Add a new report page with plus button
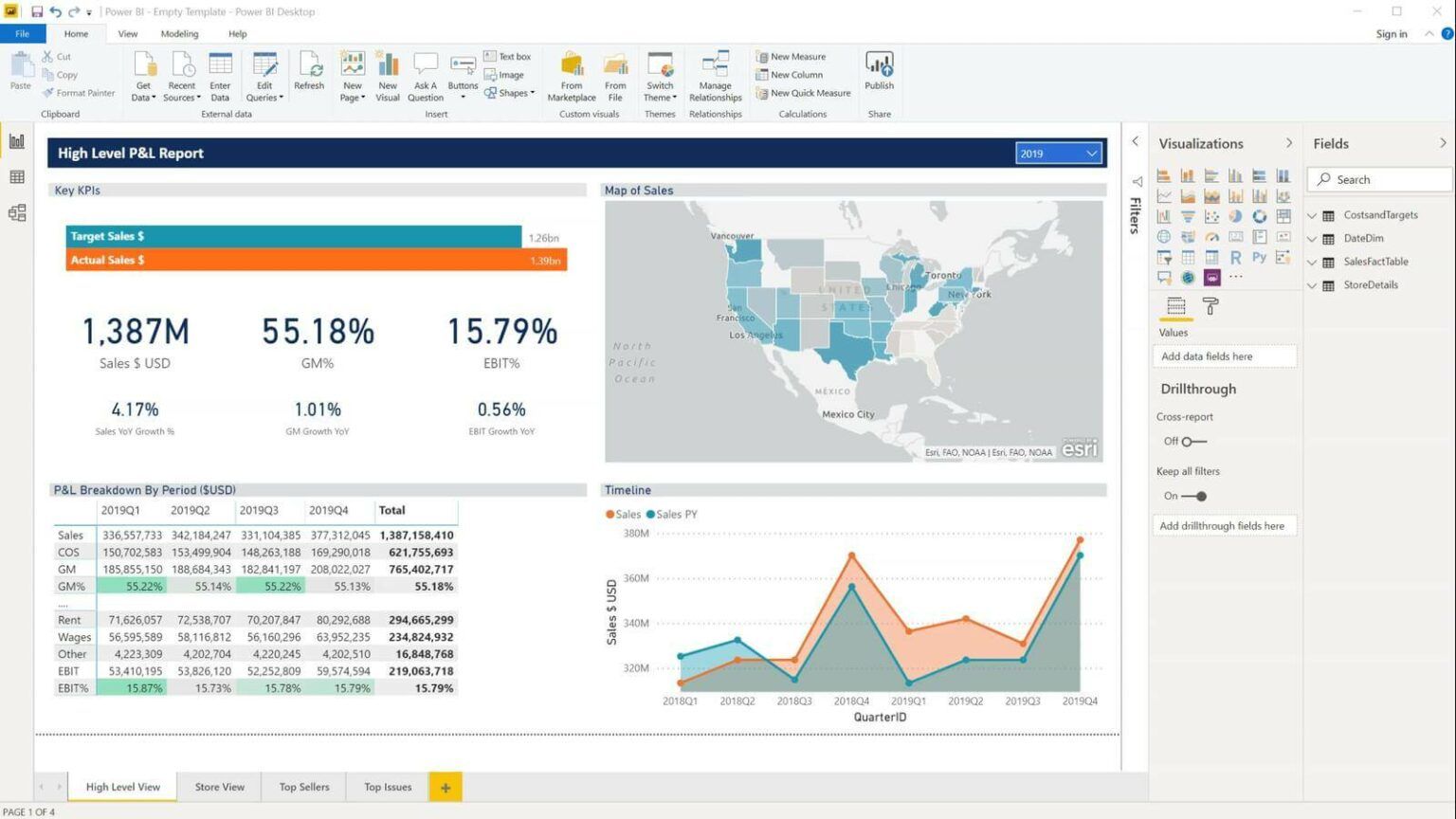Viewport: 1456px width, 819px height. pos(445,786)
